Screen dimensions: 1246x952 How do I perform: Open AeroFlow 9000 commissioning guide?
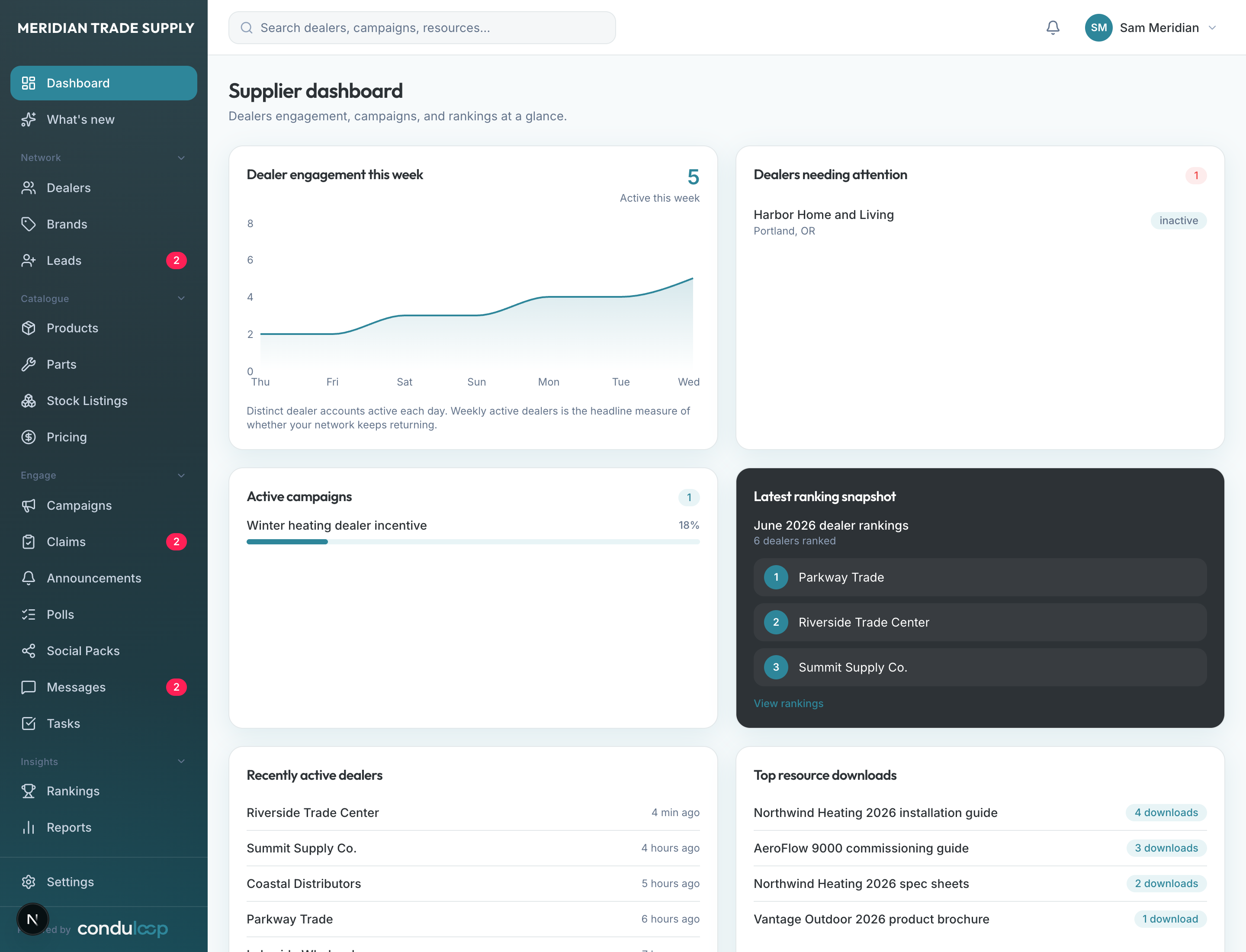(861, 848)
